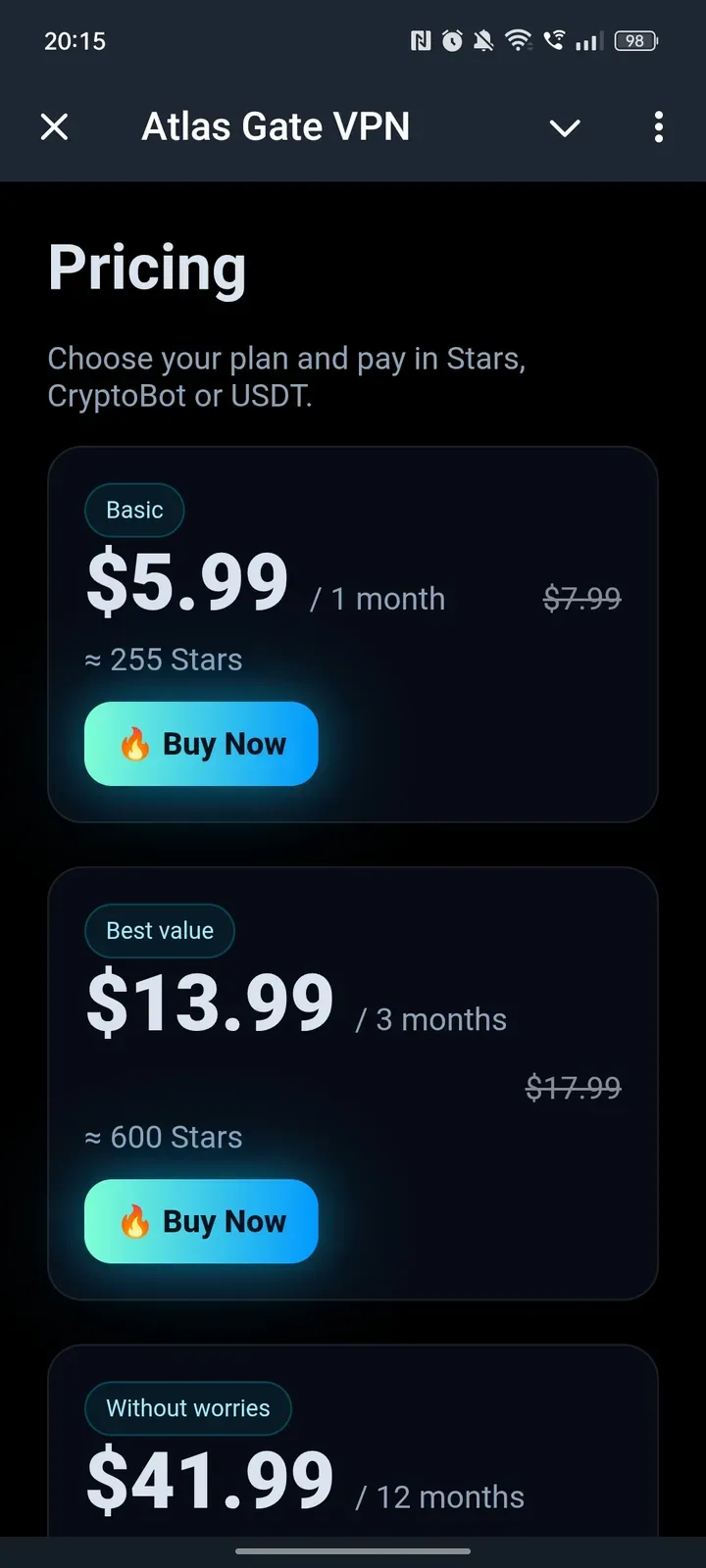Tap the muted notifications bell icon
This screenshot has width=706, height=1568.
click(x=483, y=41)
